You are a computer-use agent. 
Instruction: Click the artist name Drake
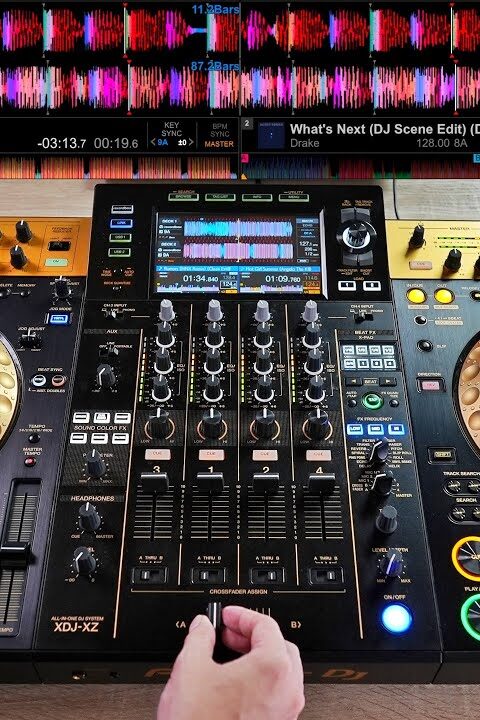[x=305, y=143]
